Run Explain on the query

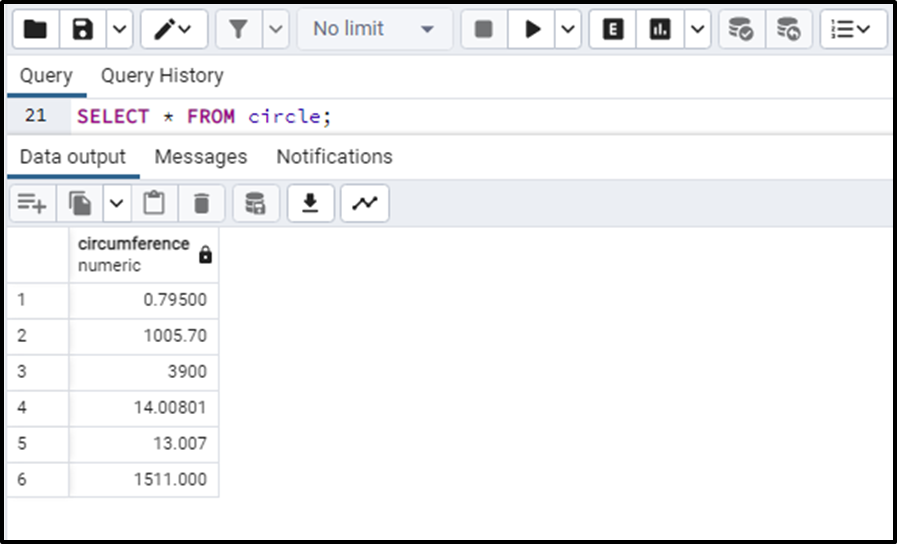coord(613,29)
